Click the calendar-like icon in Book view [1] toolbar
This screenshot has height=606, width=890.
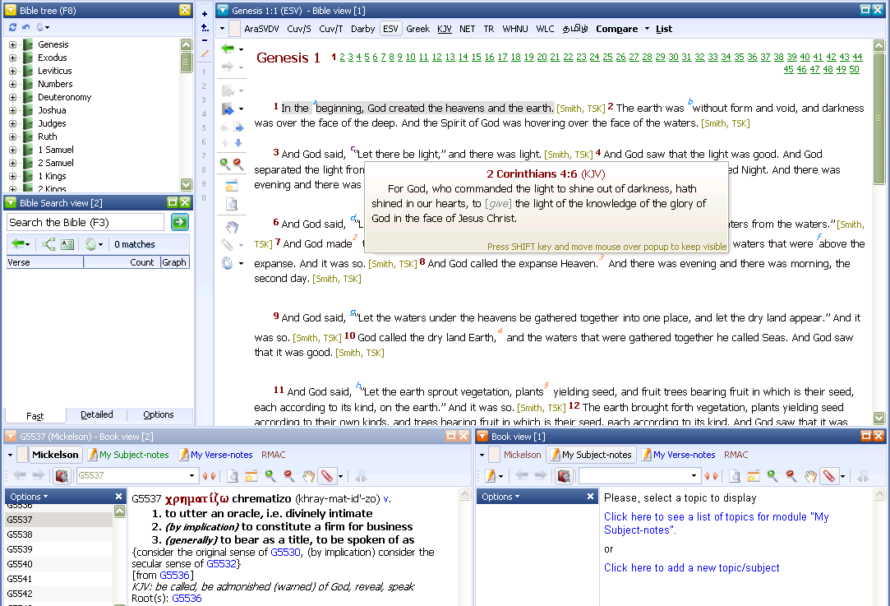[753, 476]
